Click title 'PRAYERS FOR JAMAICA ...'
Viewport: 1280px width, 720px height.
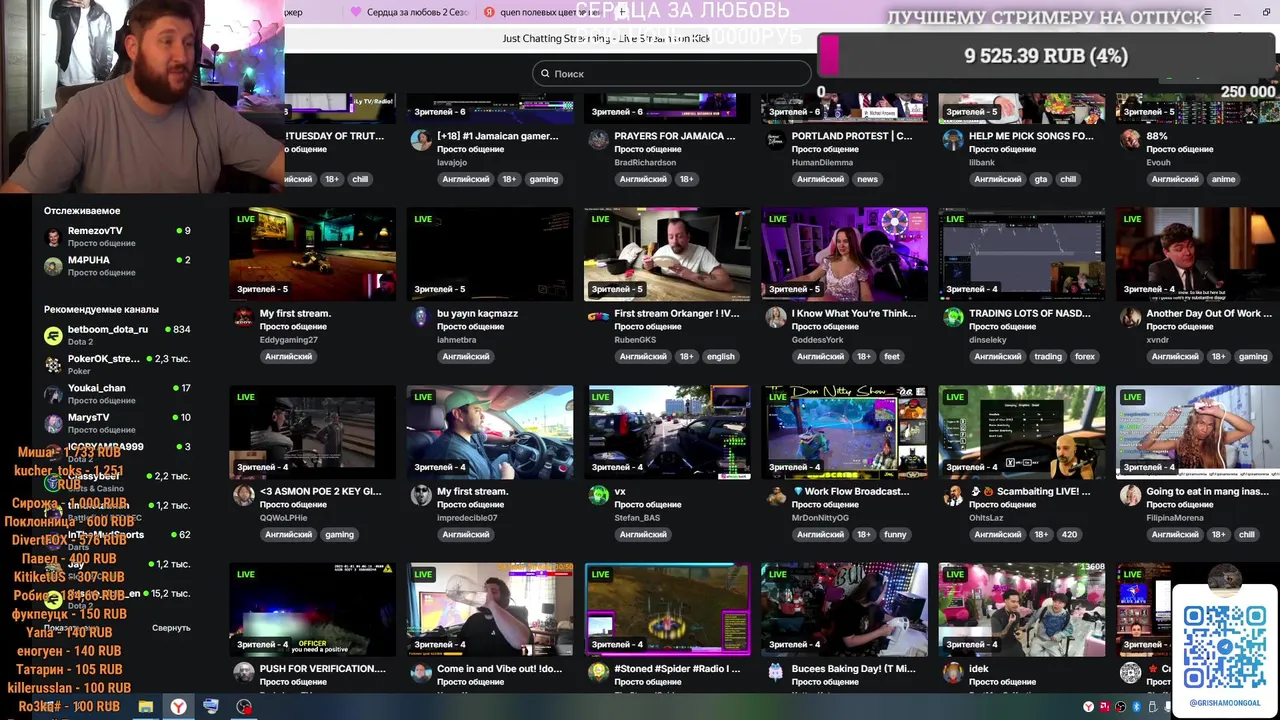point(674,136)
